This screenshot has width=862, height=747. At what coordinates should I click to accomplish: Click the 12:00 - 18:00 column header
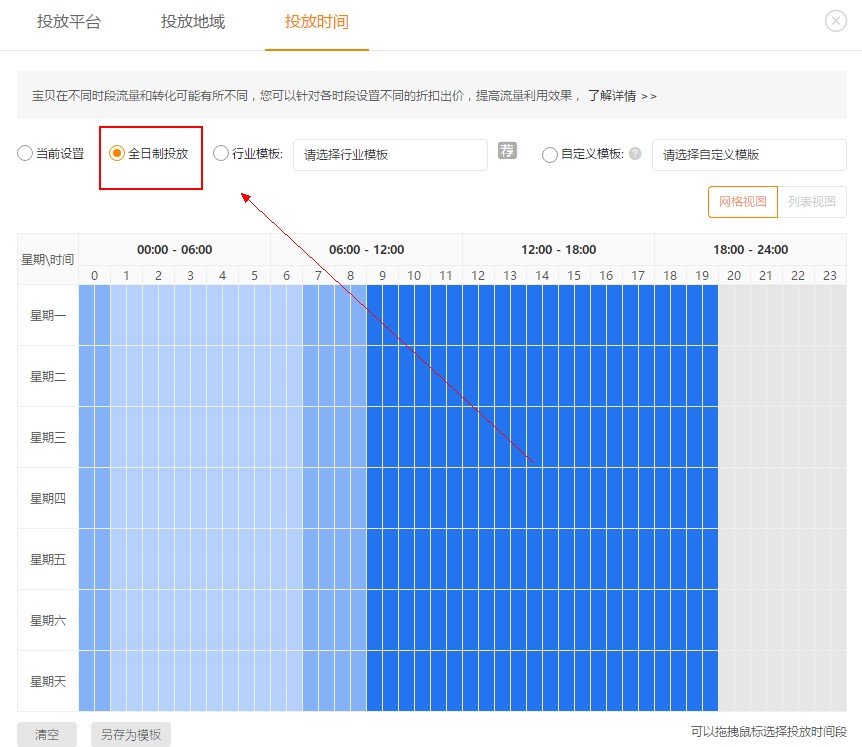(559, 249)
